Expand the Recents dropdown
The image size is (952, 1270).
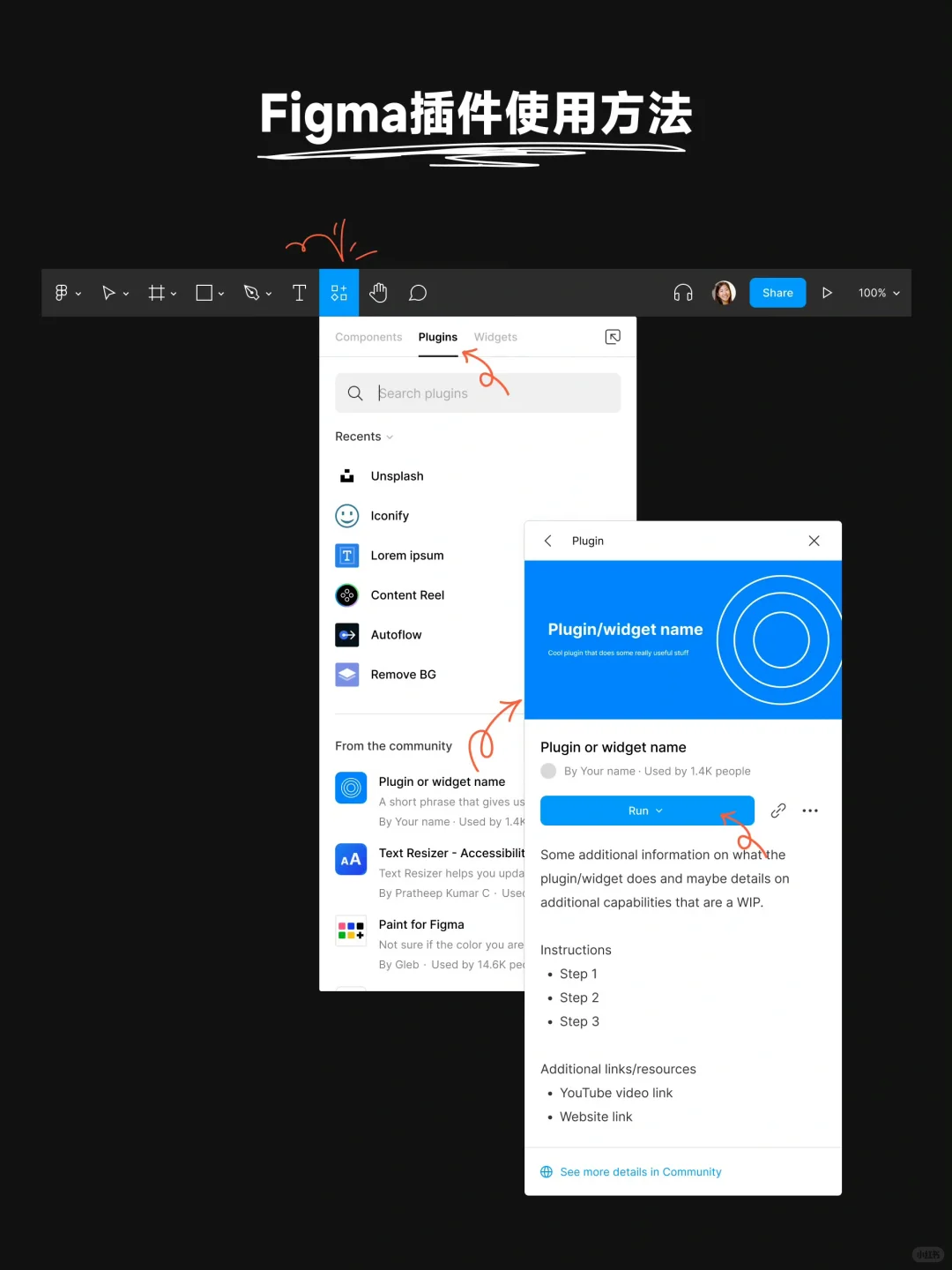[364, 437]
